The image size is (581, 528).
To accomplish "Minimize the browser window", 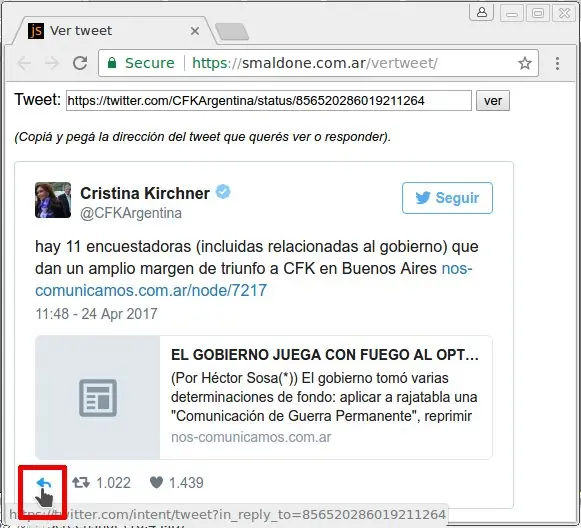I will [x=512, y=13].
